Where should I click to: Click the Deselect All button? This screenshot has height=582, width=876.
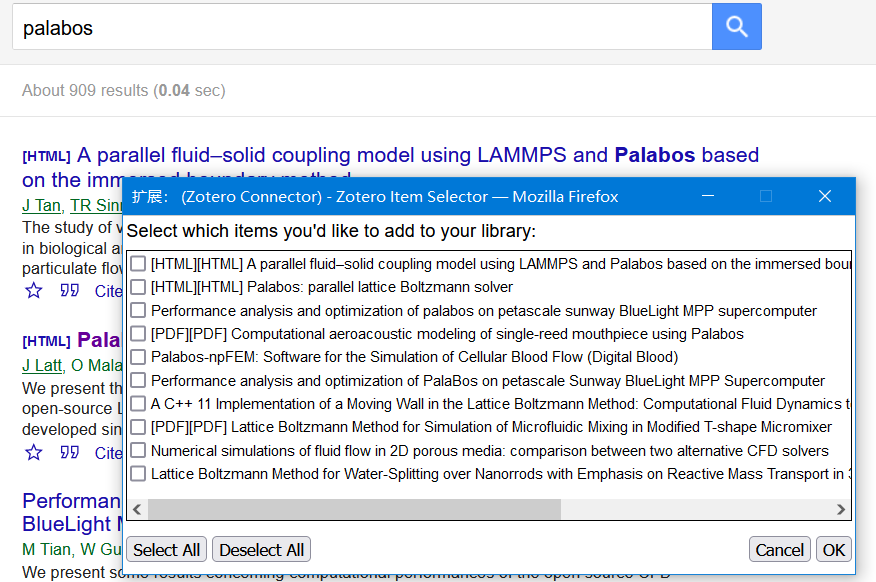261,550
